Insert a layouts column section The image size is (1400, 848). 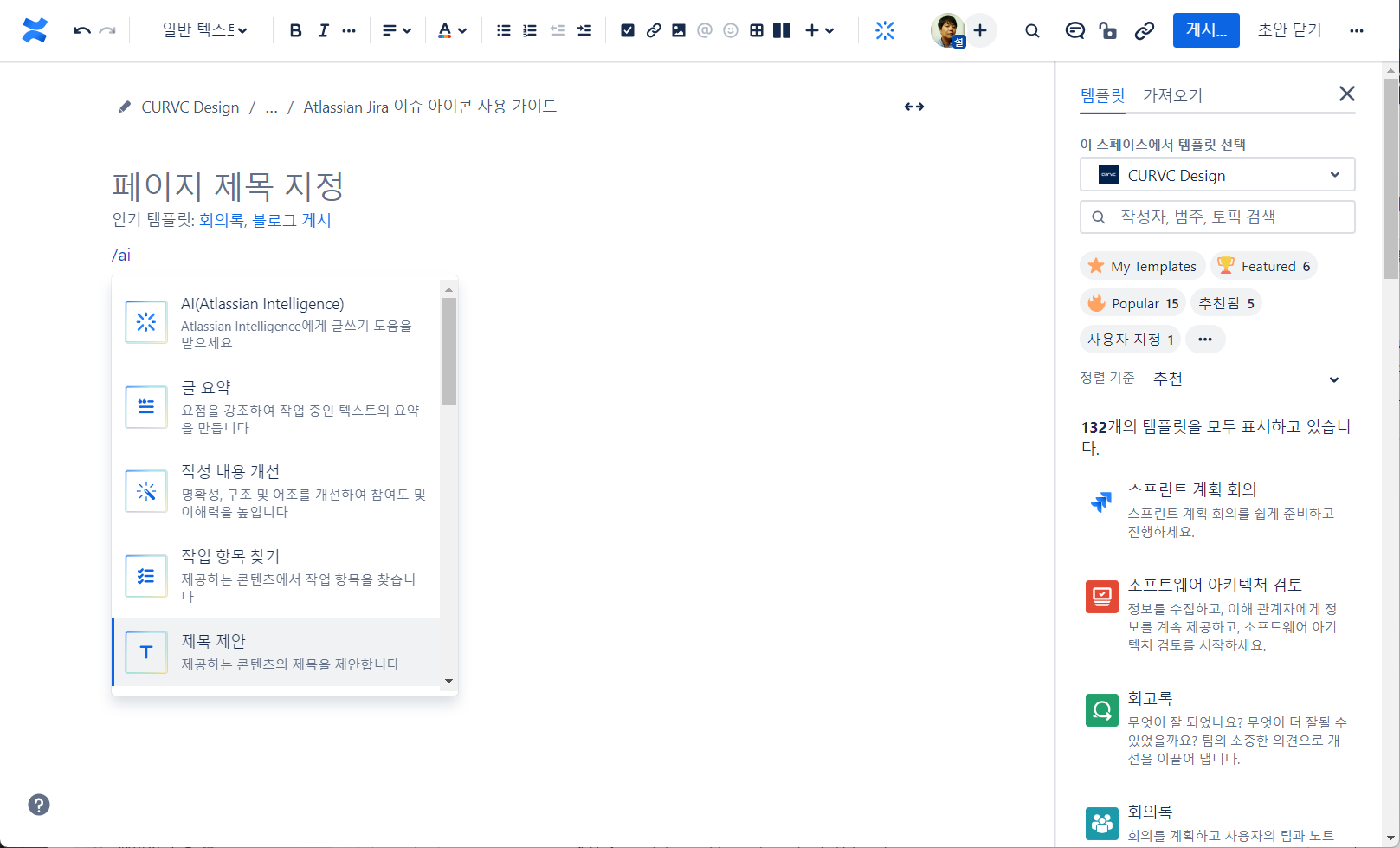click(782, 31)
